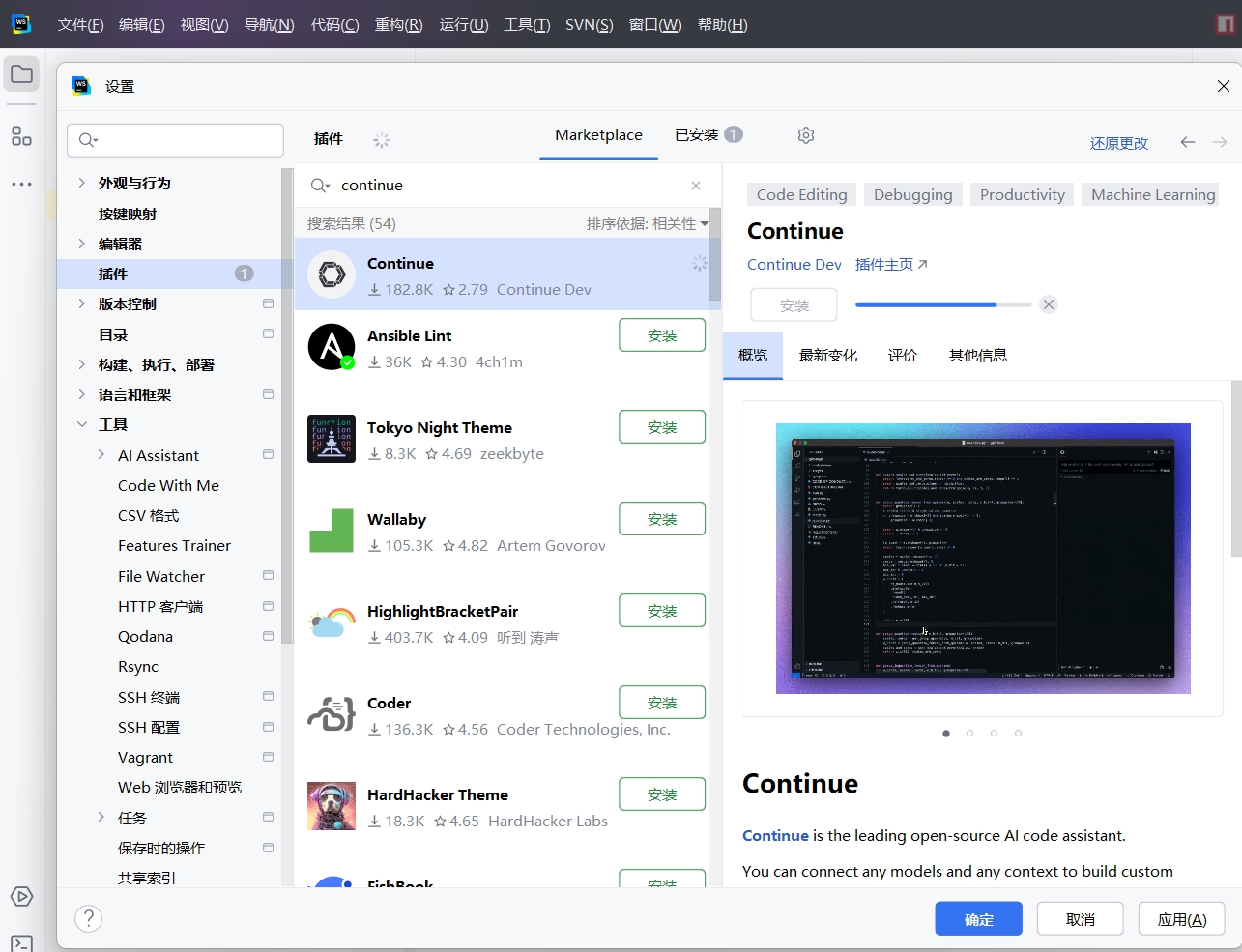Switch to the 已安装 tab
Viewport: 1242px width, 952px height.
tap(708, 135)
